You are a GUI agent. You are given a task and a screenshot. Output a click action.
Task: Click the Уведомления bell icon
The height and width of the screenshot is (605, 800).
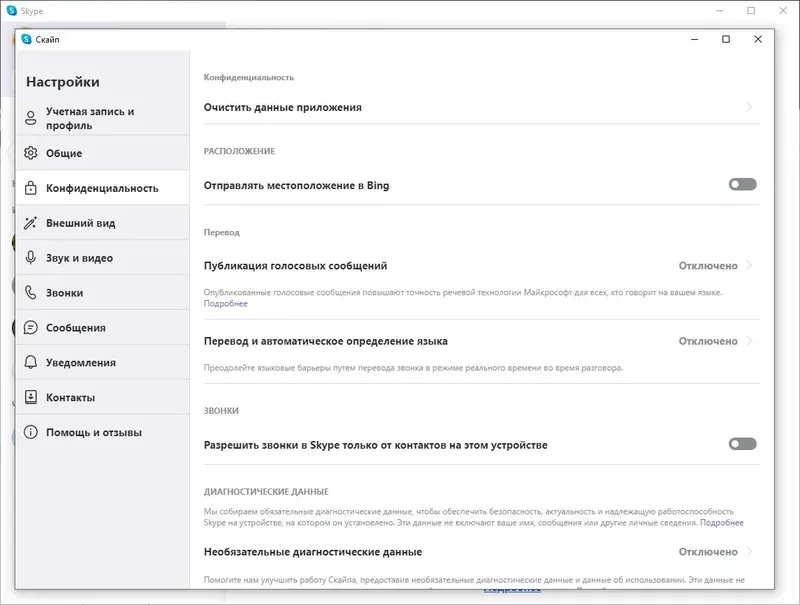point(31,362)
